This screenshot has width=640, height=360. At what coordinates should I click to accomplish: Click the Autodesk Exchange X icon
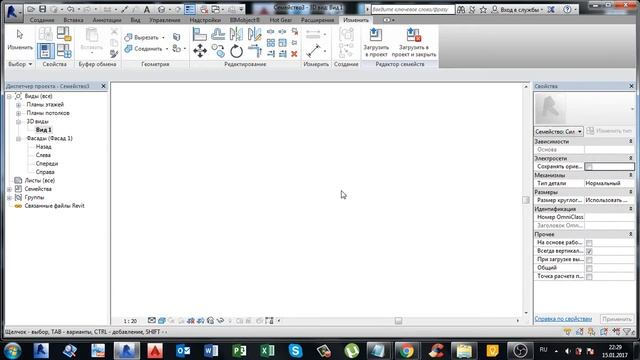coord(551,9)
